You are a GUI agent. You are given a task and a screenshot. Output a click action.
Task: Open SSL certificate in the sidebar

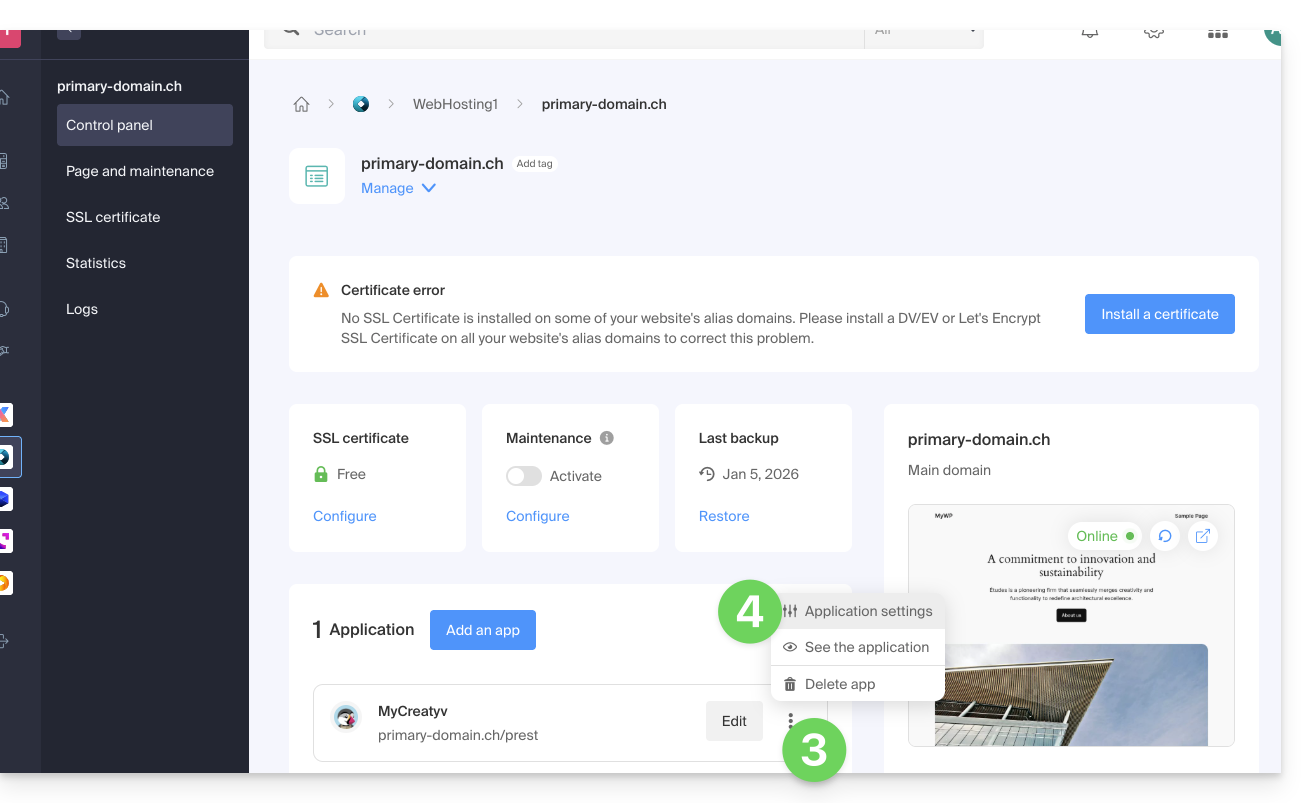[113, 217]
